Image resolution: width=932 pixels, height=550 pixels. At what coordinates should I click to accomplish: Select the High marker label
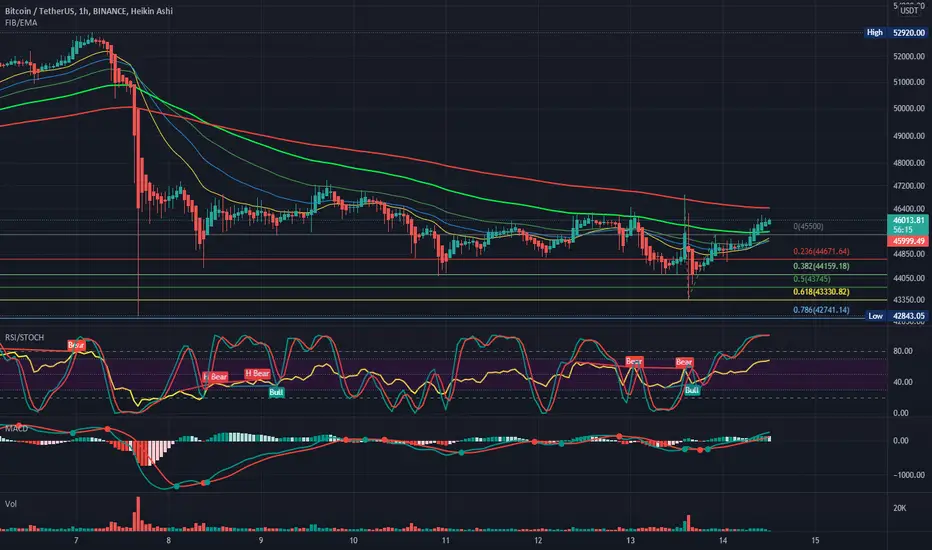point(875,33)
